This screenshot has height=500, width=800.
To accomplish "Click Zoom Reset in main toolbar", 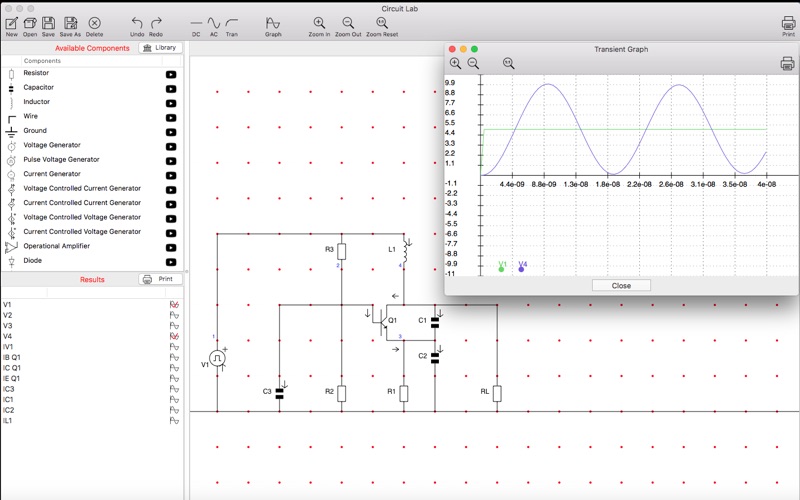I will click(381, 23).
